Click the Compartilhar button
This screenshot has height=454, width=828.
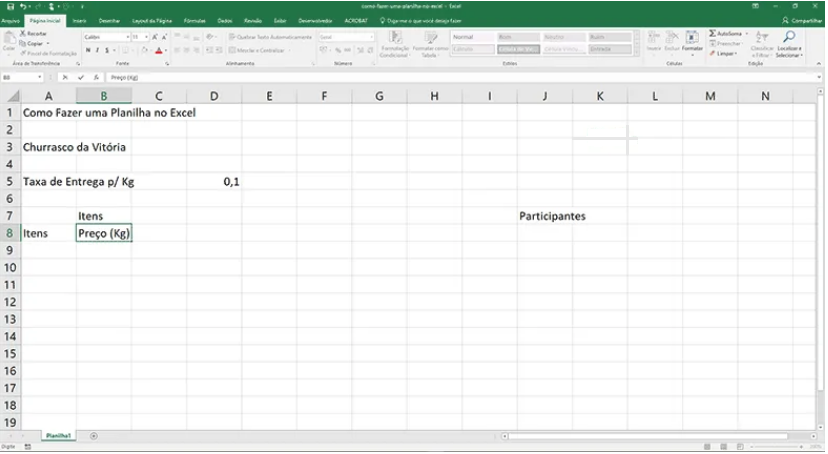803,19
